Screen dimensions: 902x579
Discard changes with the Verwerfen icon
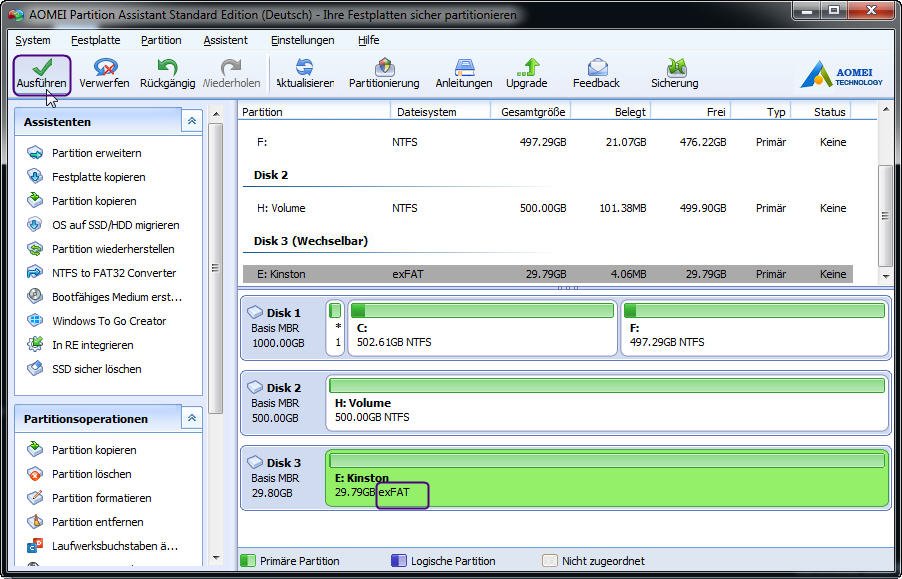104,67
